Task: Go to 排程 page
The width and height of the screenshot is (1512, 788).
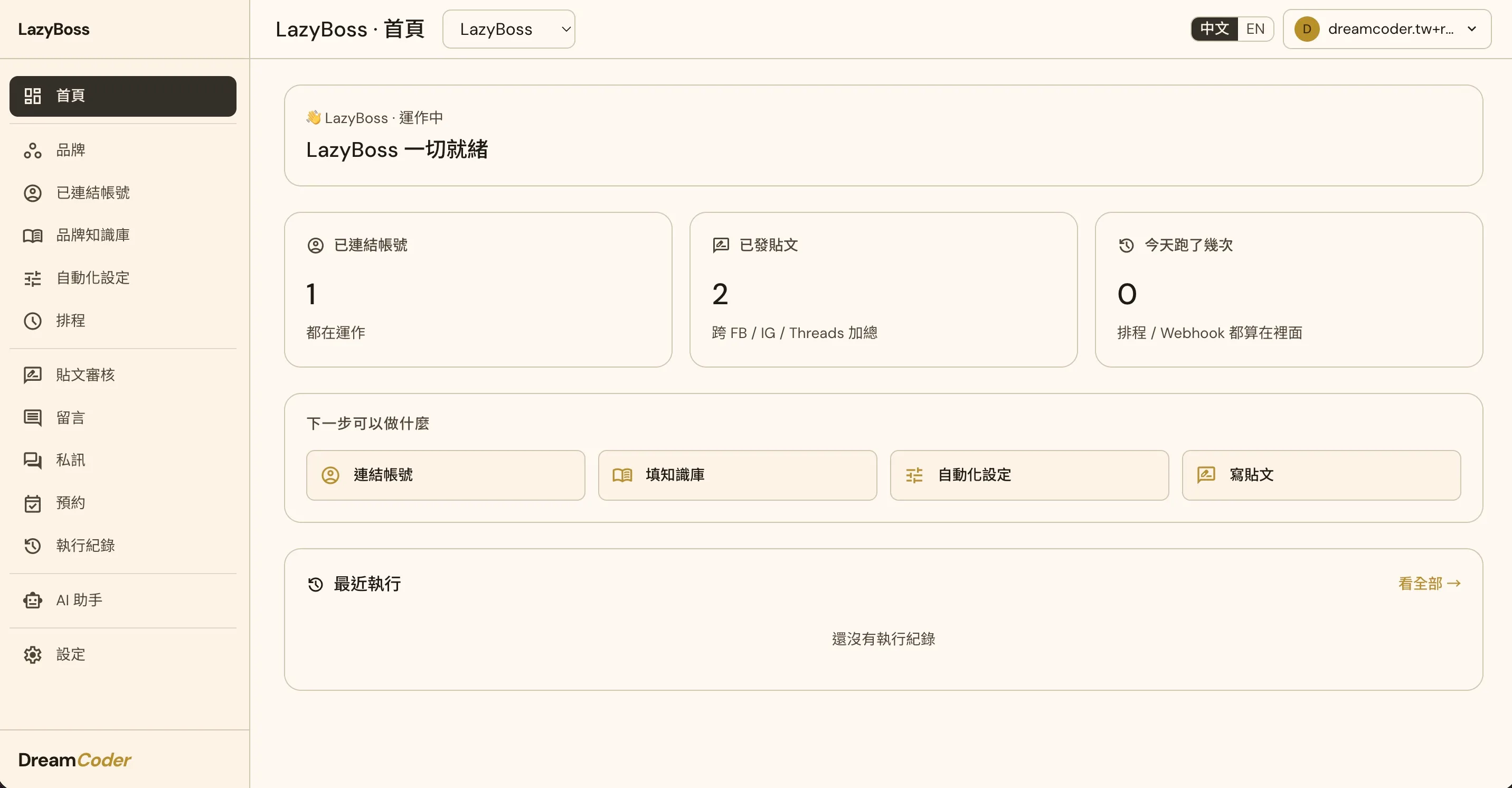Action: (x=122, y=321)
